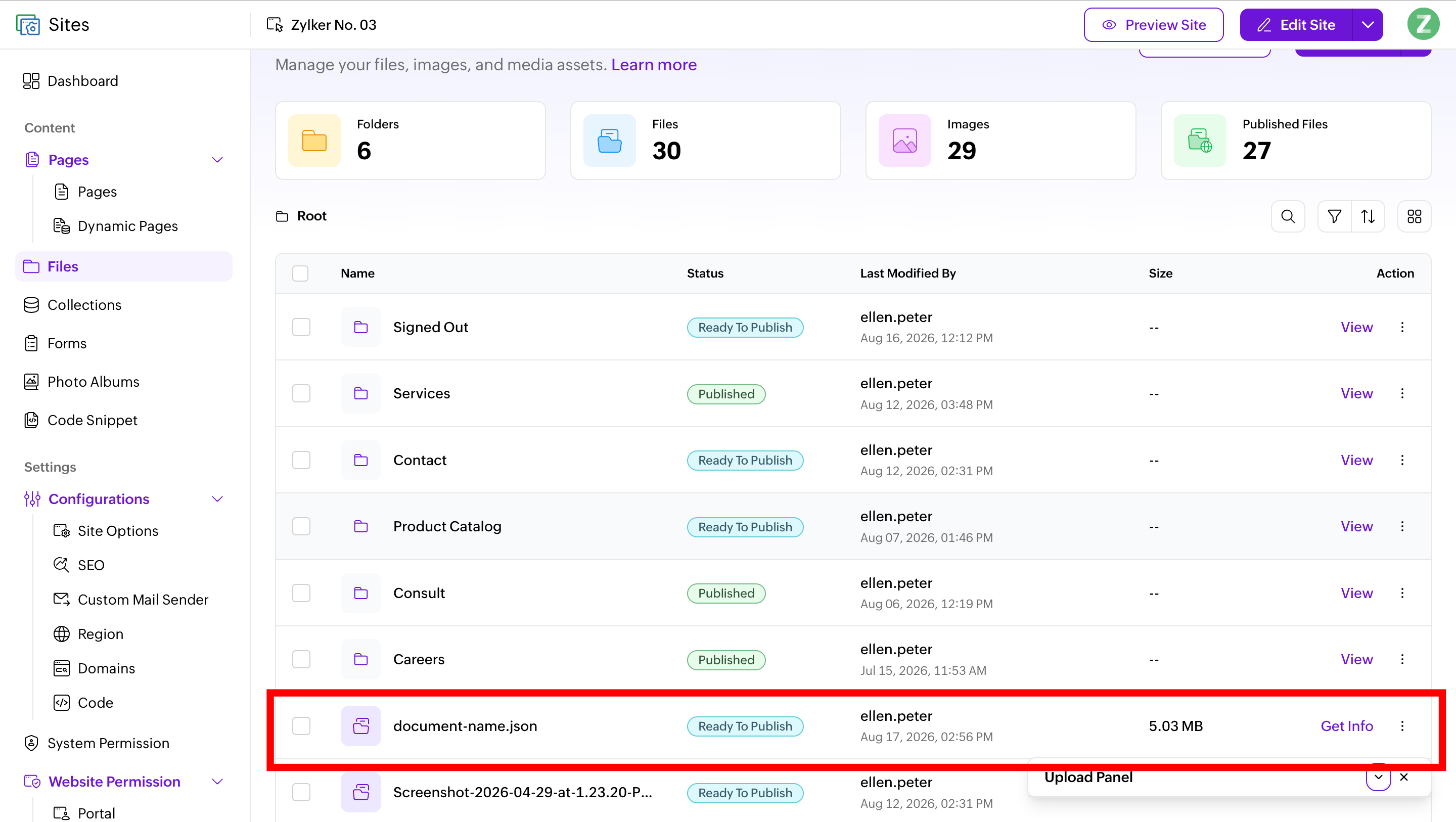Click the Edit Site button
The height and width of the screenshot is (822, 1456).
tap(1295, 24)
